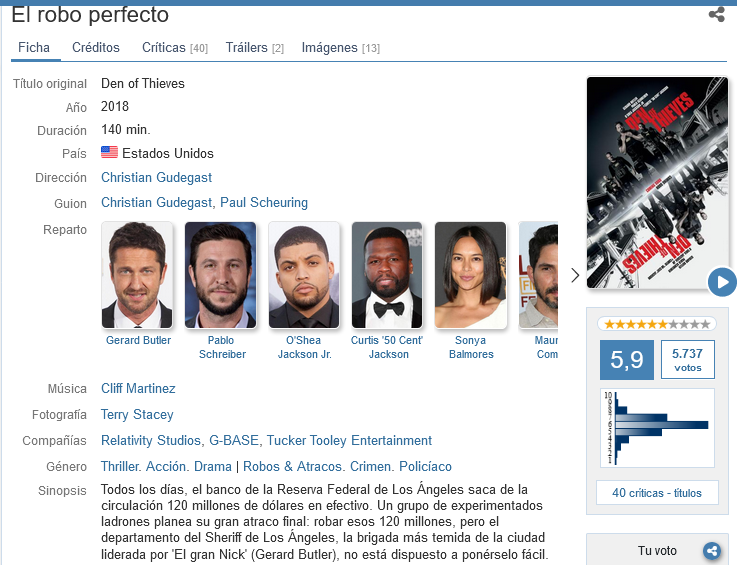Click the 5.737 votos box
Viewport: 737px width, 565px height.
point(688,360)
